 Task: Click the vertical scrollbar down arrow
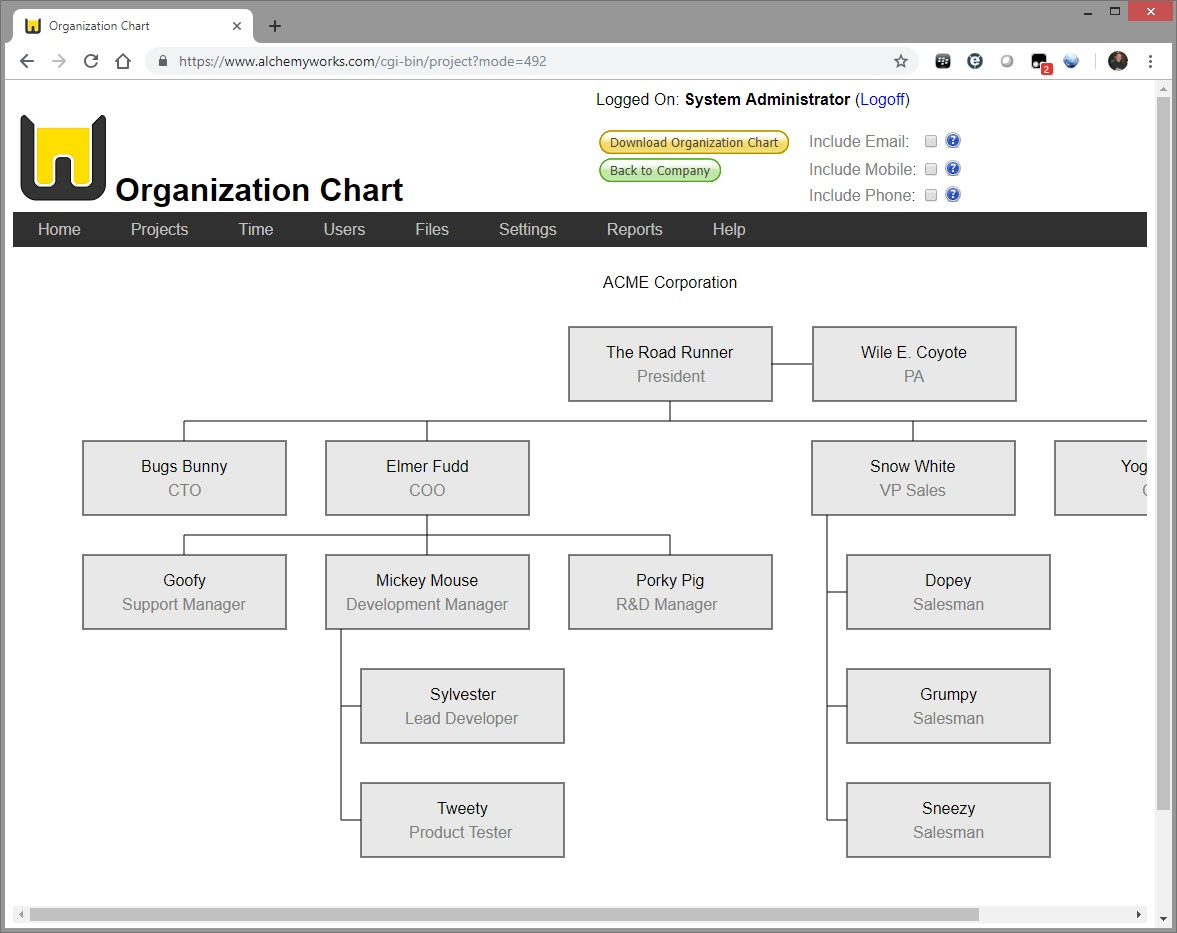1163,919
